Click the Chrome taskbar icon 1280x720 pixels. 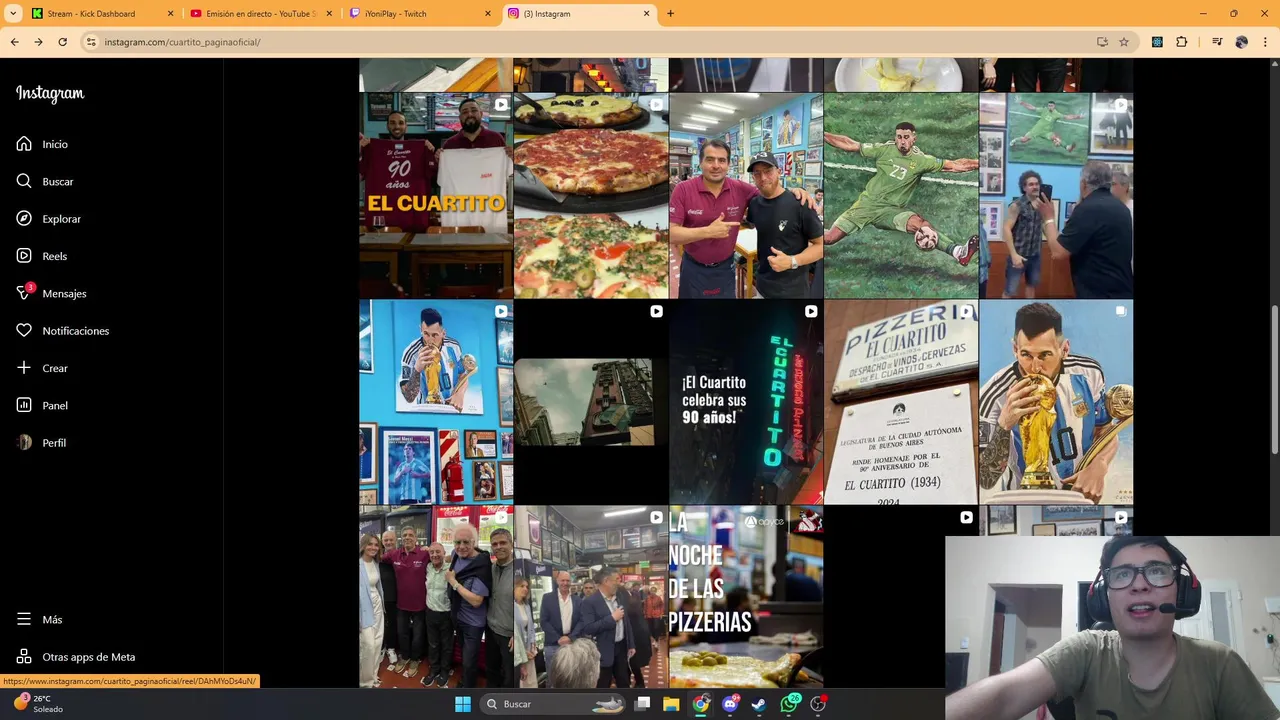[x=701, y=704]
